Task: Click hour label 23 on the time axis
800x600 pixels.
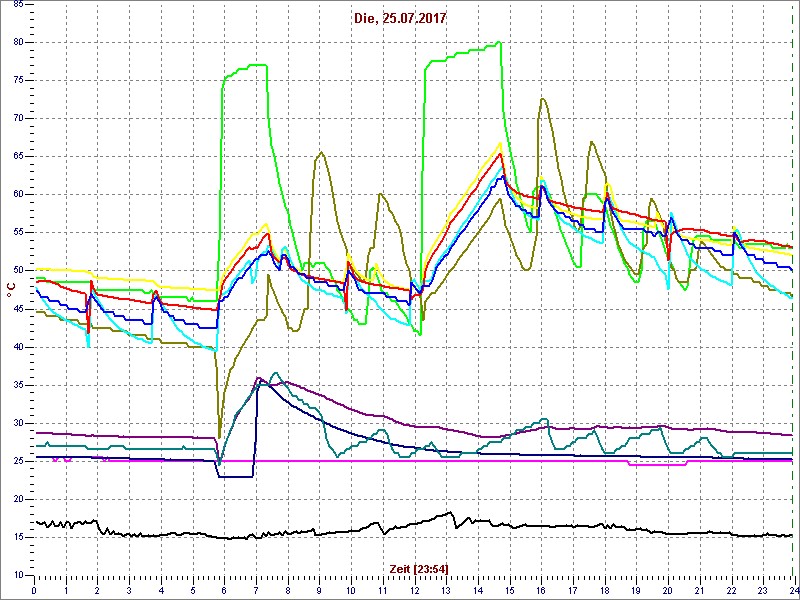Action: pos(762,590)
